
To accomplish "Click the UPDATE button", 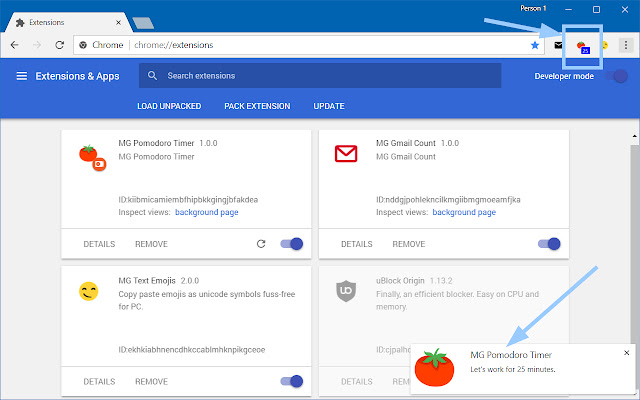I will 329,106.
